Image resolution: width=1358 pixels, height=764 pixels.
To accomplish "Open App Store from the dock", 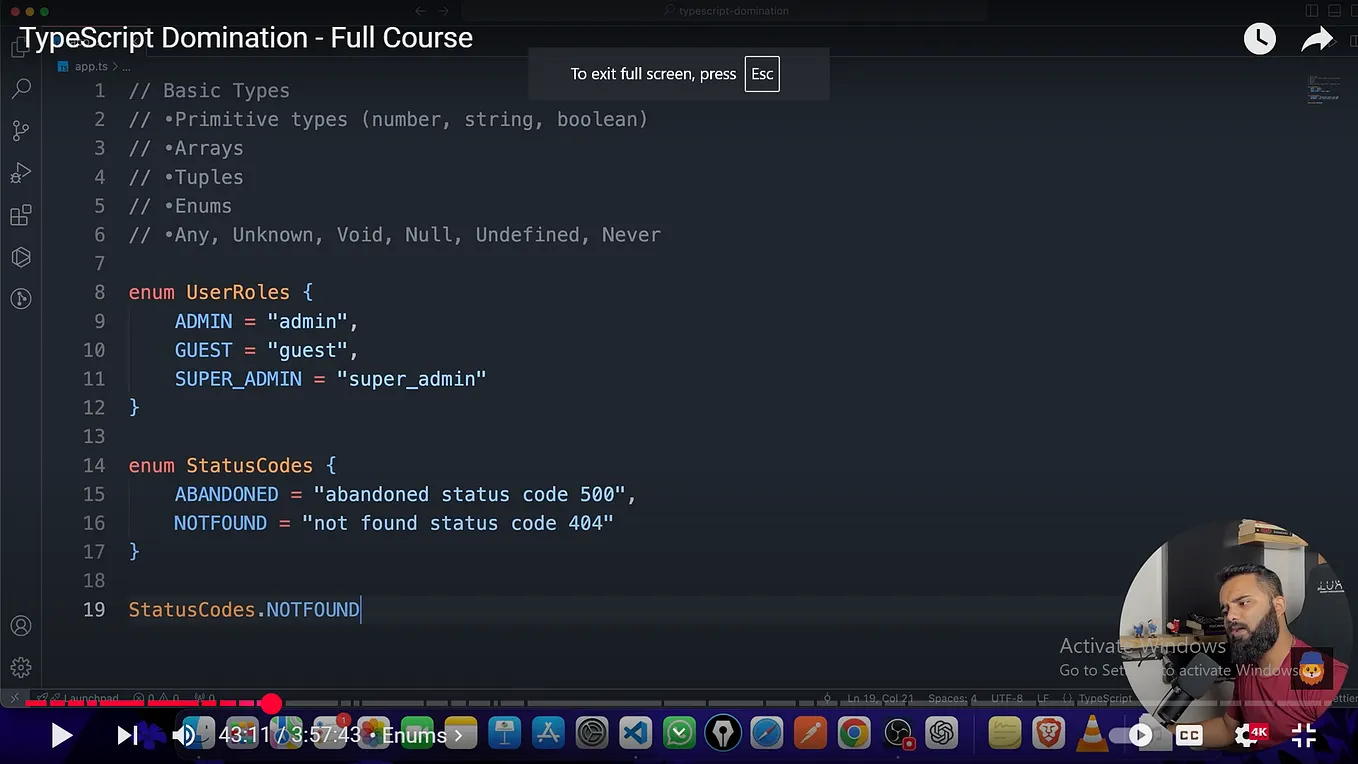I will (x=548, y=734).
